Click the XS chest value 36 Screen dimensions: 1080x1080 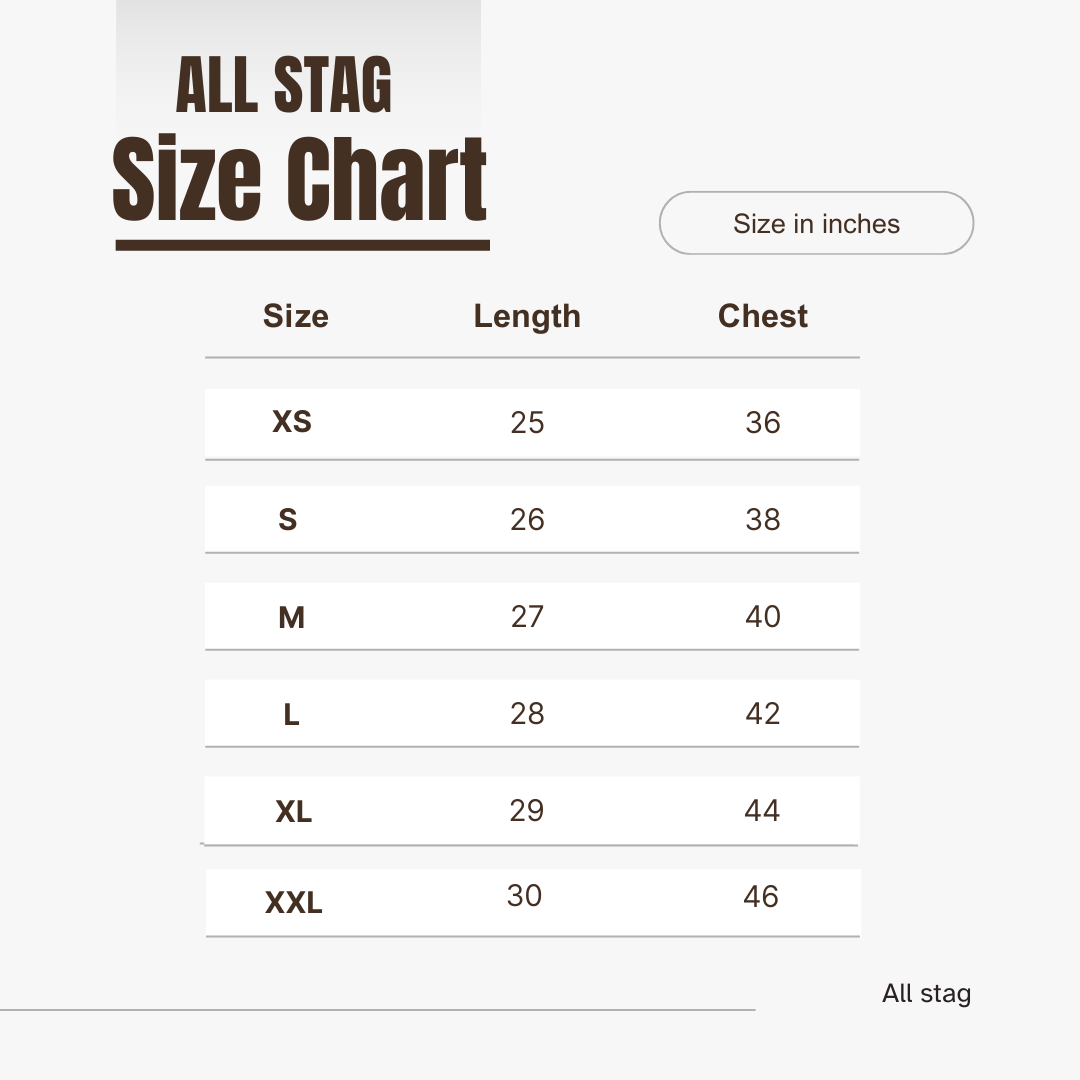762,423
